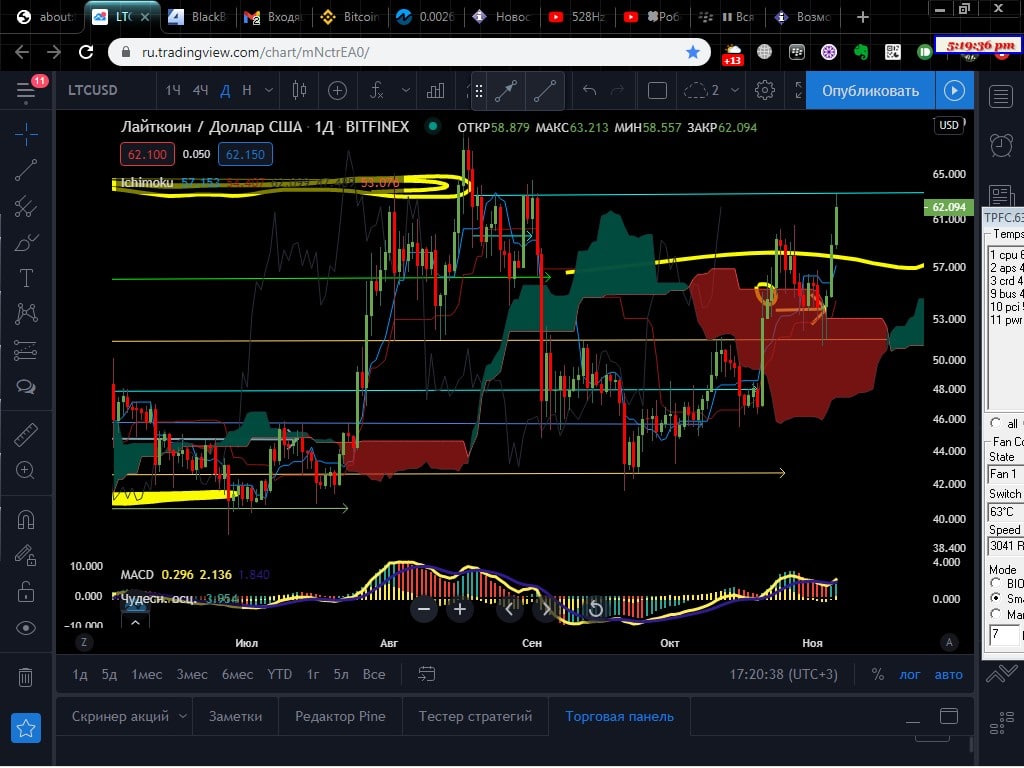
Task: Click the play stream button next to Опубликовать
Action: click(954, 91)
